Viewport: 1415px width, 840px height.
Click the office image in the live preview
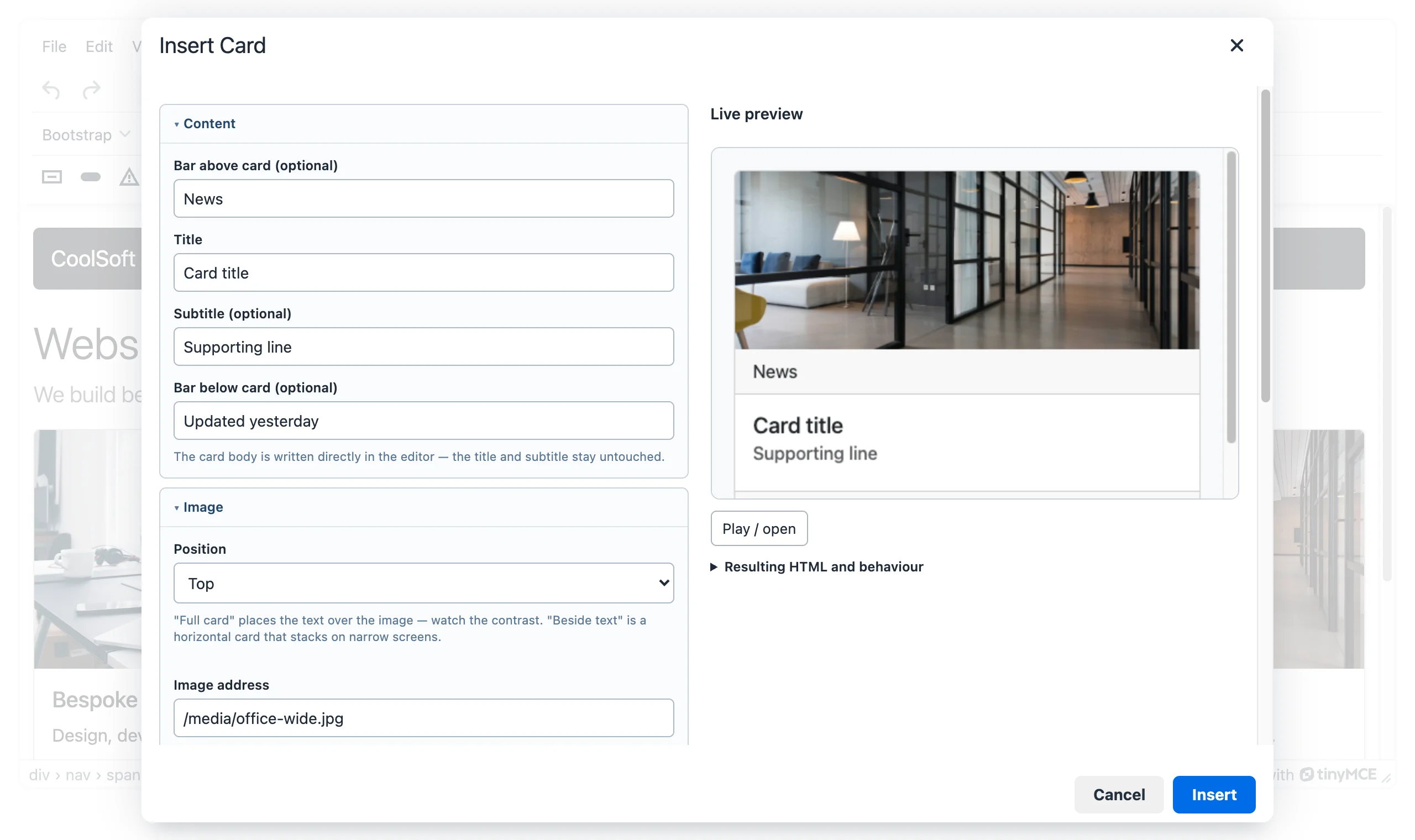coord(967,260)
